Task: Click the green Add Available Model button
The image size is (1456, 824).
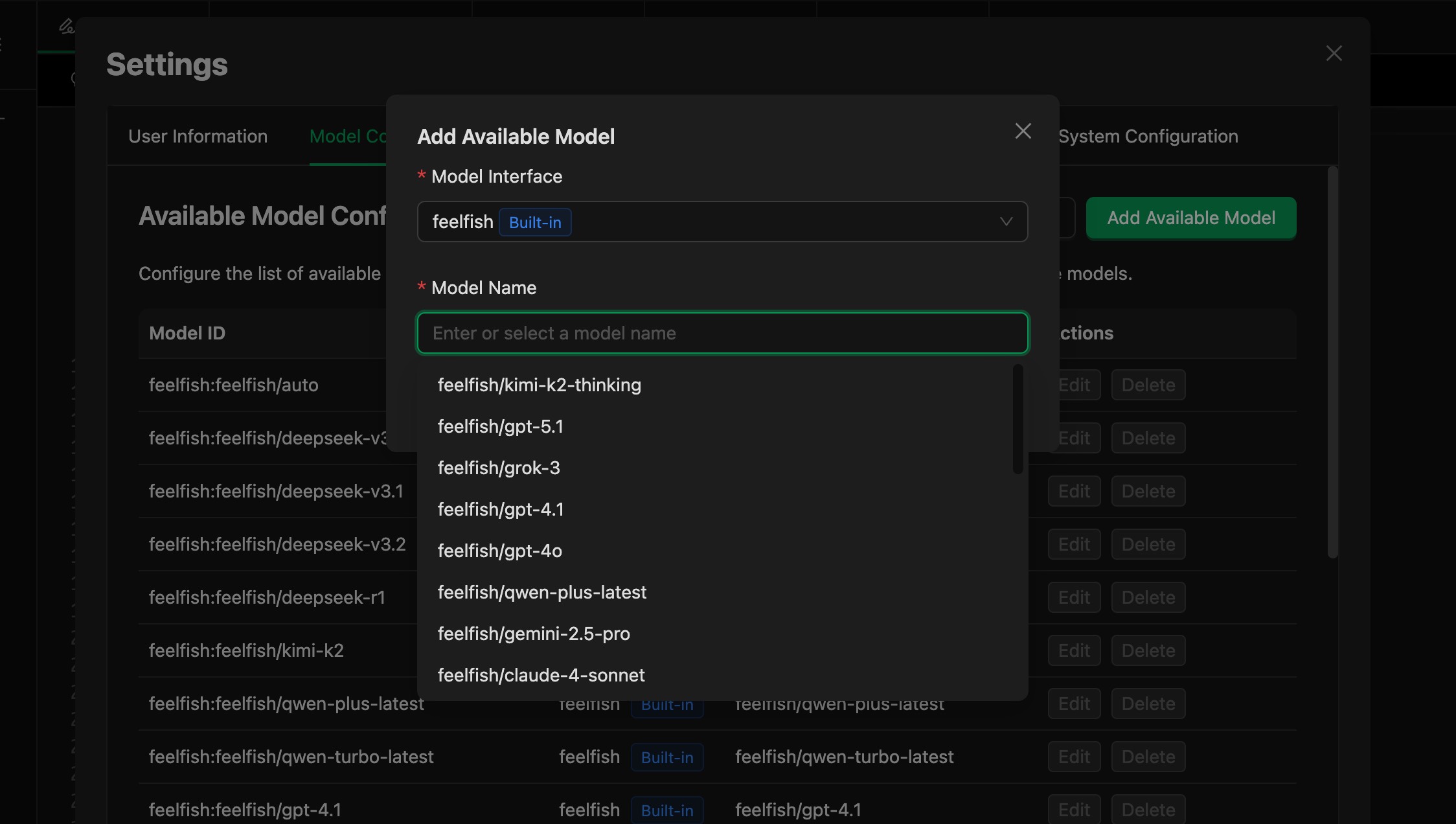Action: point(1190,218)
